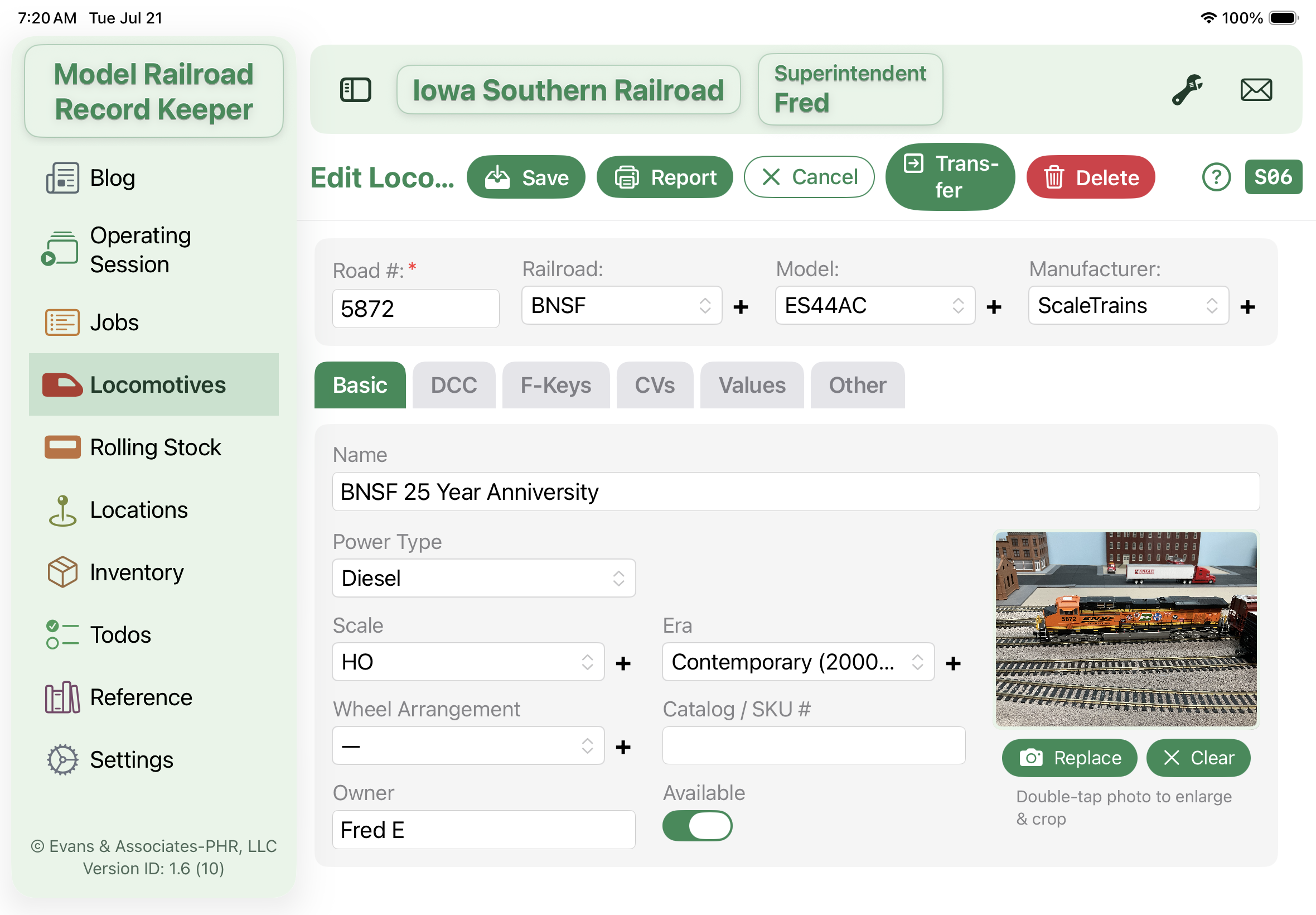Switch to the DCC tab
The width and height of the screenshot is (1316, 915).
point(454,384)
